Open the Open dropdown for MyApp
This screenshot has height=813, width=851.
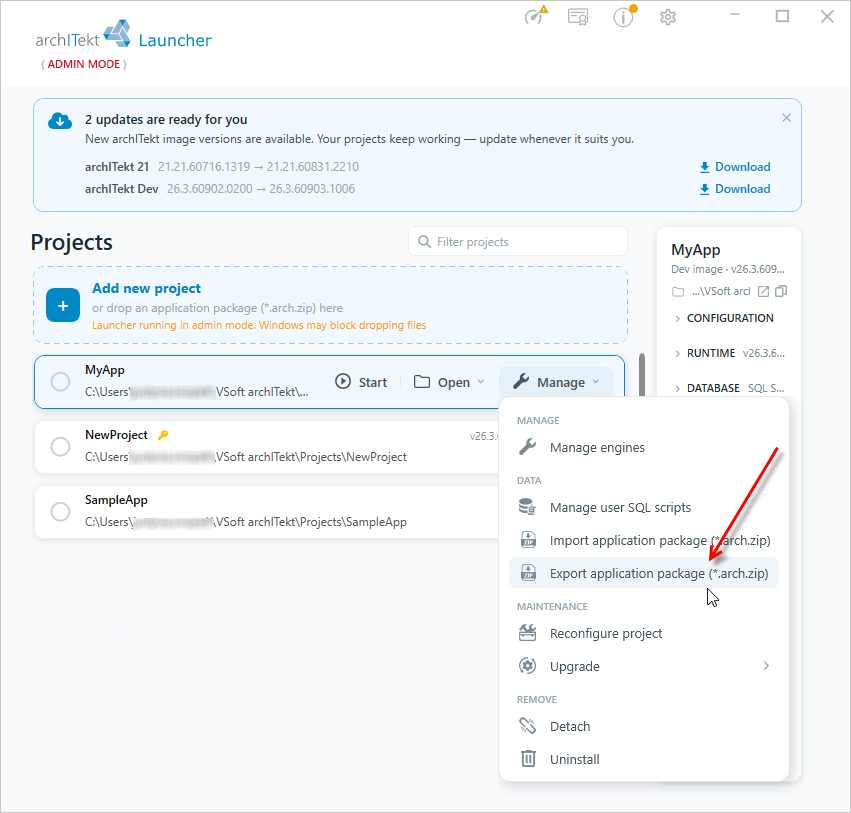pos(449,382)
